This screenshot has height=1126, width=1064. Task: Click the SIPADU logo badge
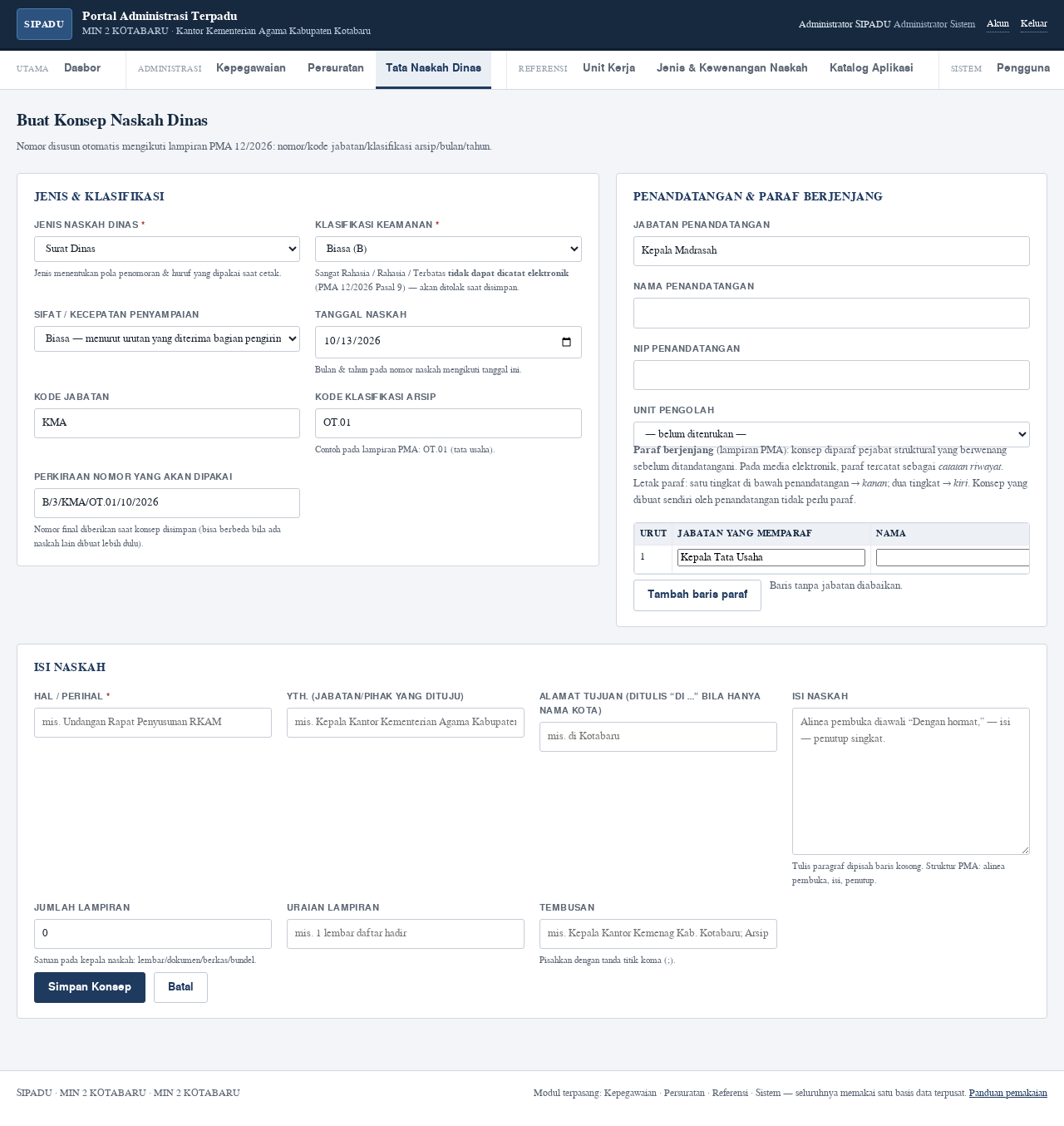tap(44, 24)
